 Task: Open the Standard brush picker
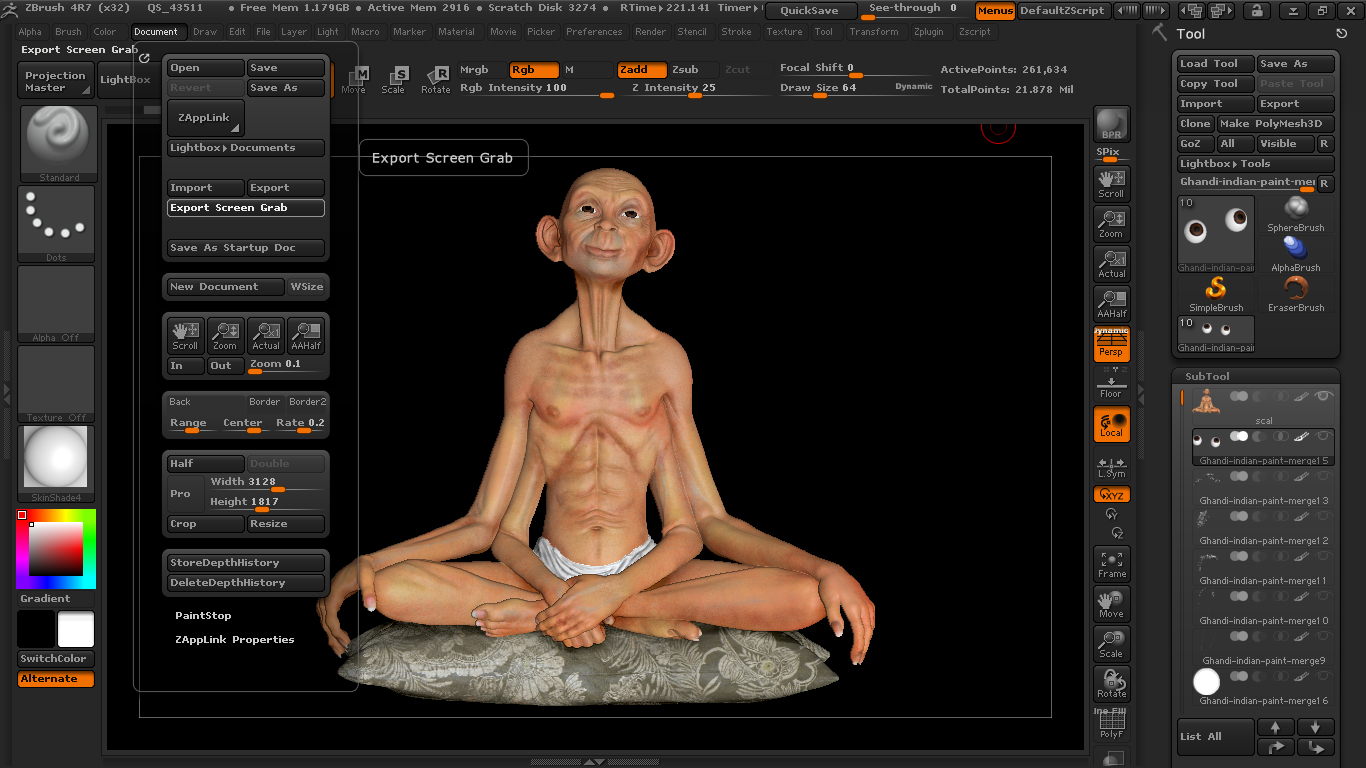[58, 144]
